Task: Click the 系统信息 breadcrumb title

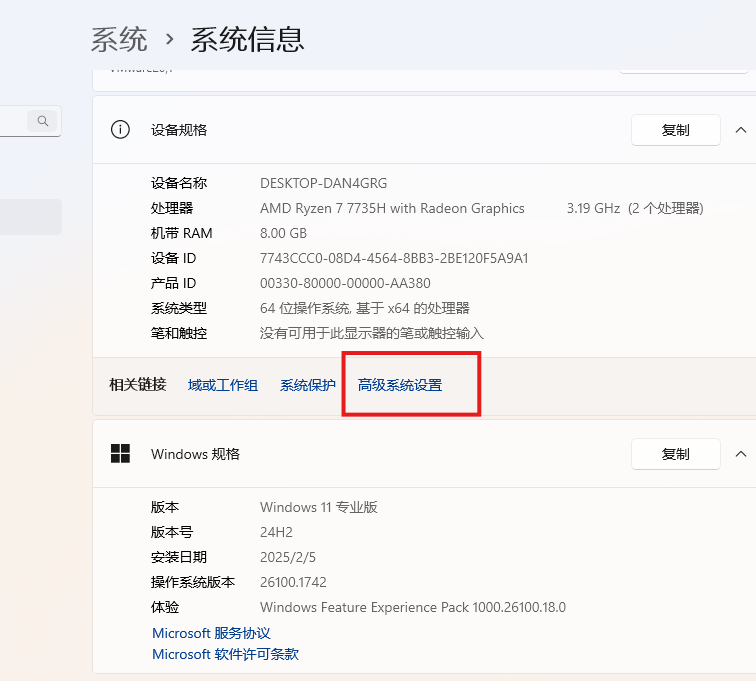Action: [x=247, y=39]
